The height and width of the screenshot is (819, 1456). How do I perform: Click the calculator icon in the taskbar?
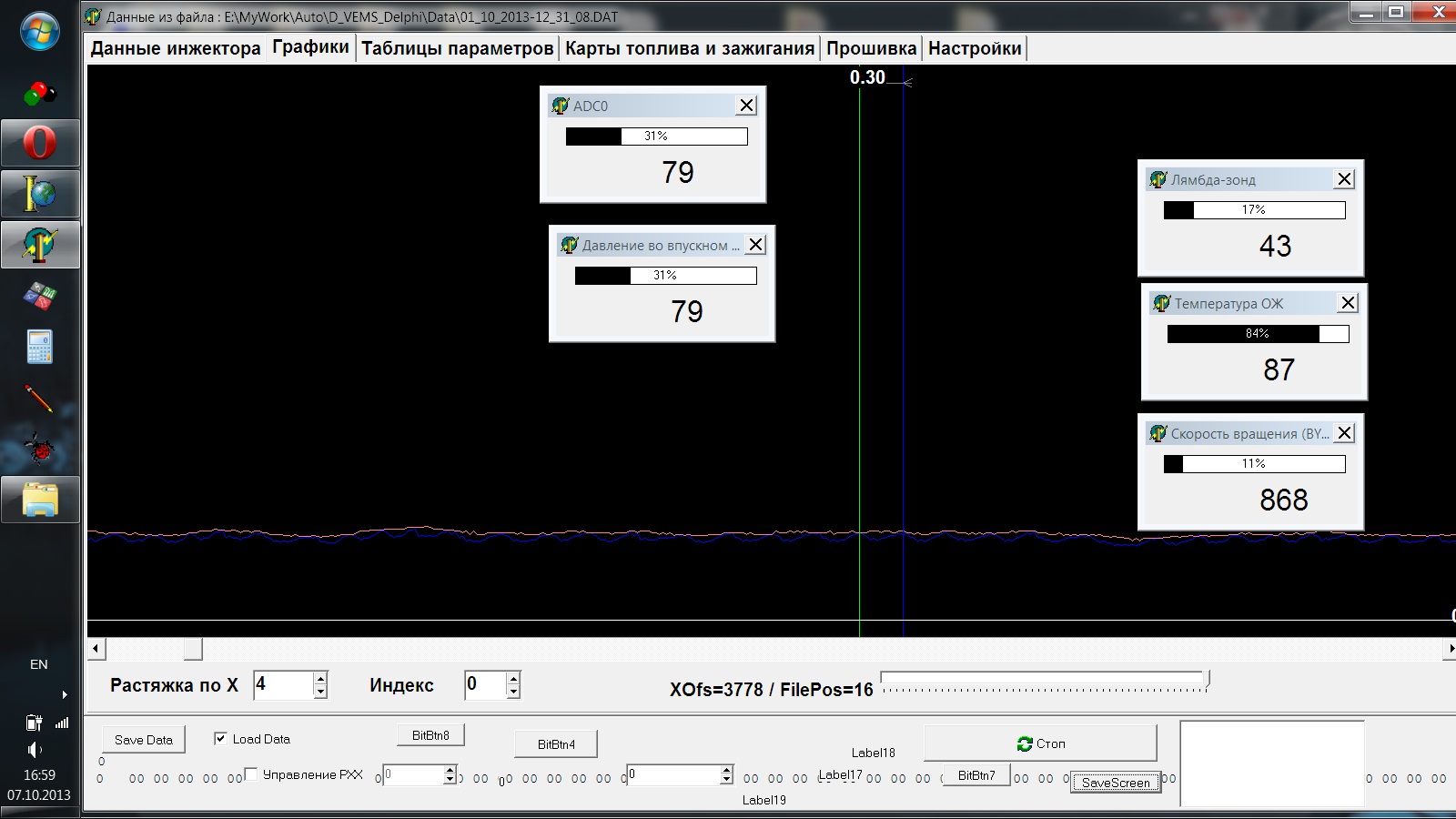point(39,347)
